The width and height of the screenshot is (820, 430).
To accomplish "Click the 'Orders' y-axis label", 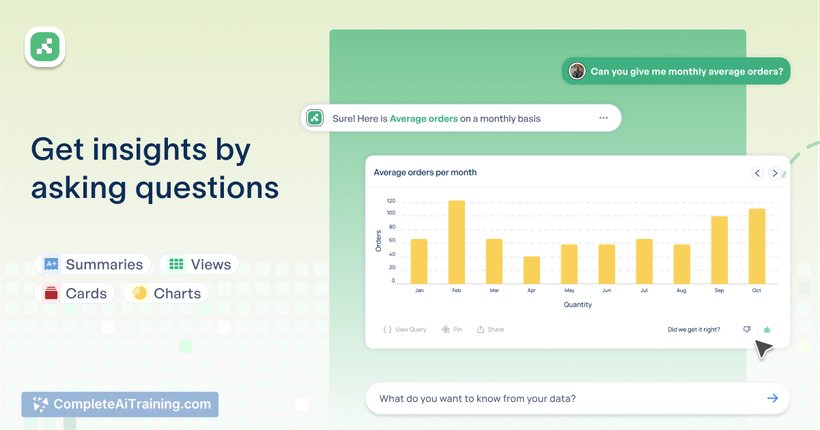I will point(378,241).
